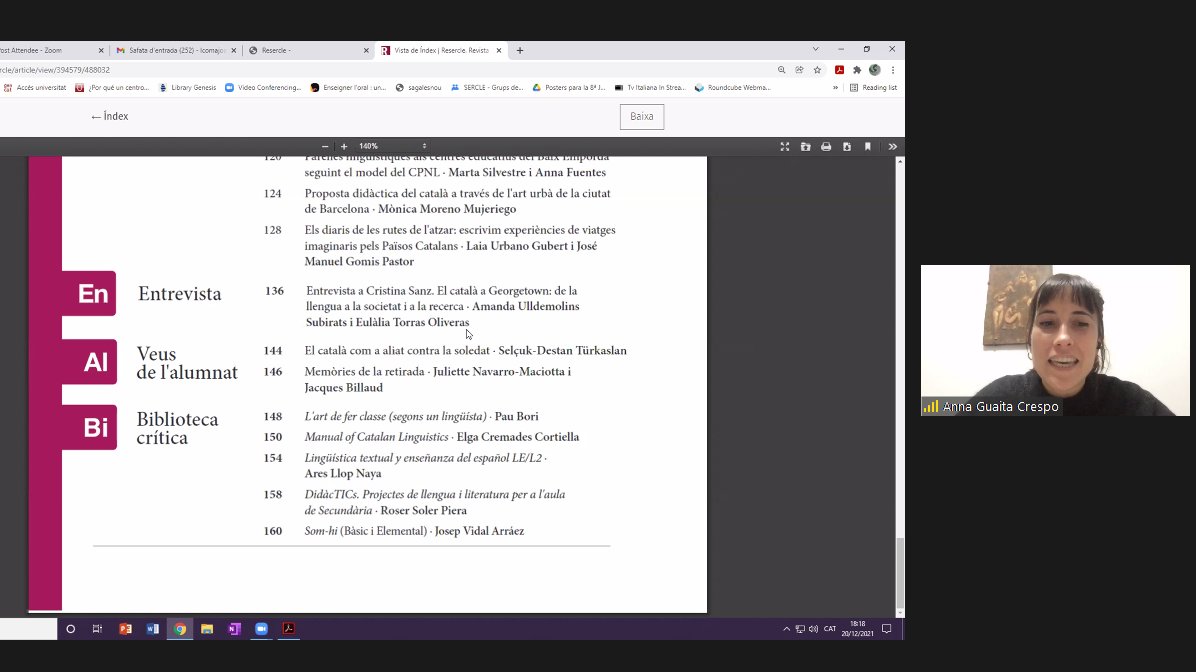Open Adobe Acrobat from the taskbar
This screenshot has width=1196, height=672.
point(289,629)
